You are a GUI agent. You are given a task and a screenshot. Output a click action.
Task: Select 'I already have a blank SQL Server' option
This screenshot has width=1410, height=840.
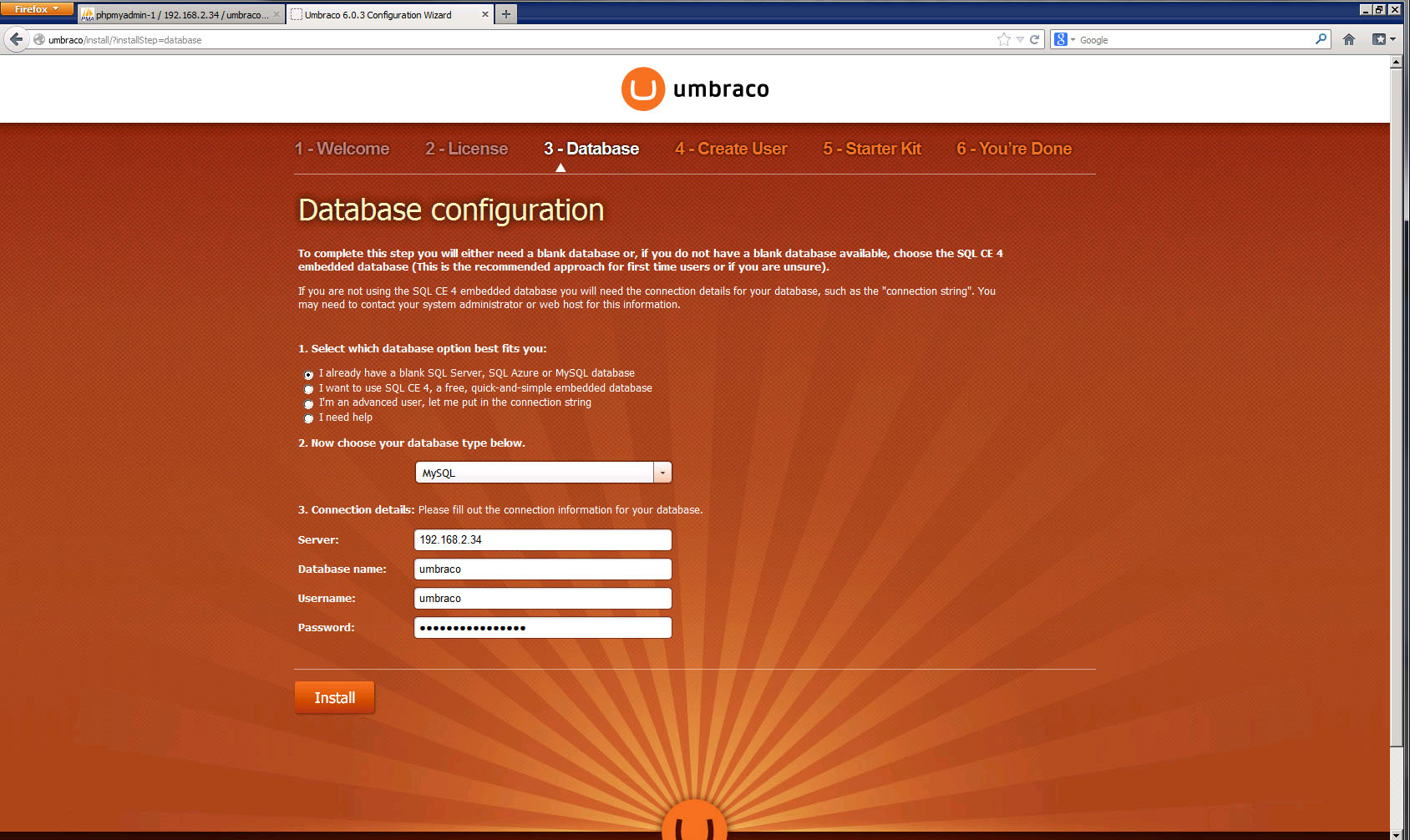[308, 374]
